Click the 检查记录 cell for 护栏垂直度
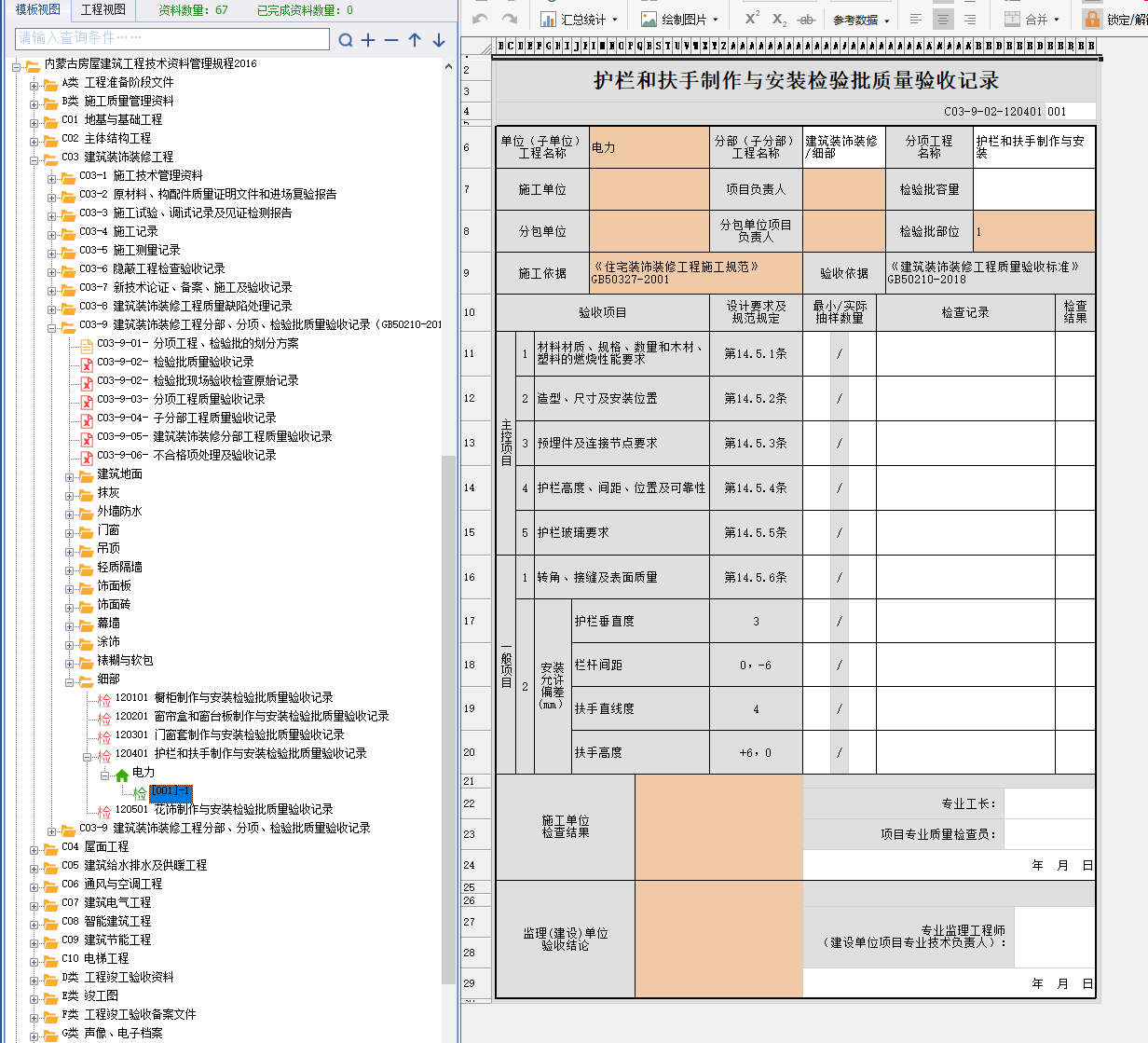This screenshot has height=1043, width=1148. click(965, 621)
